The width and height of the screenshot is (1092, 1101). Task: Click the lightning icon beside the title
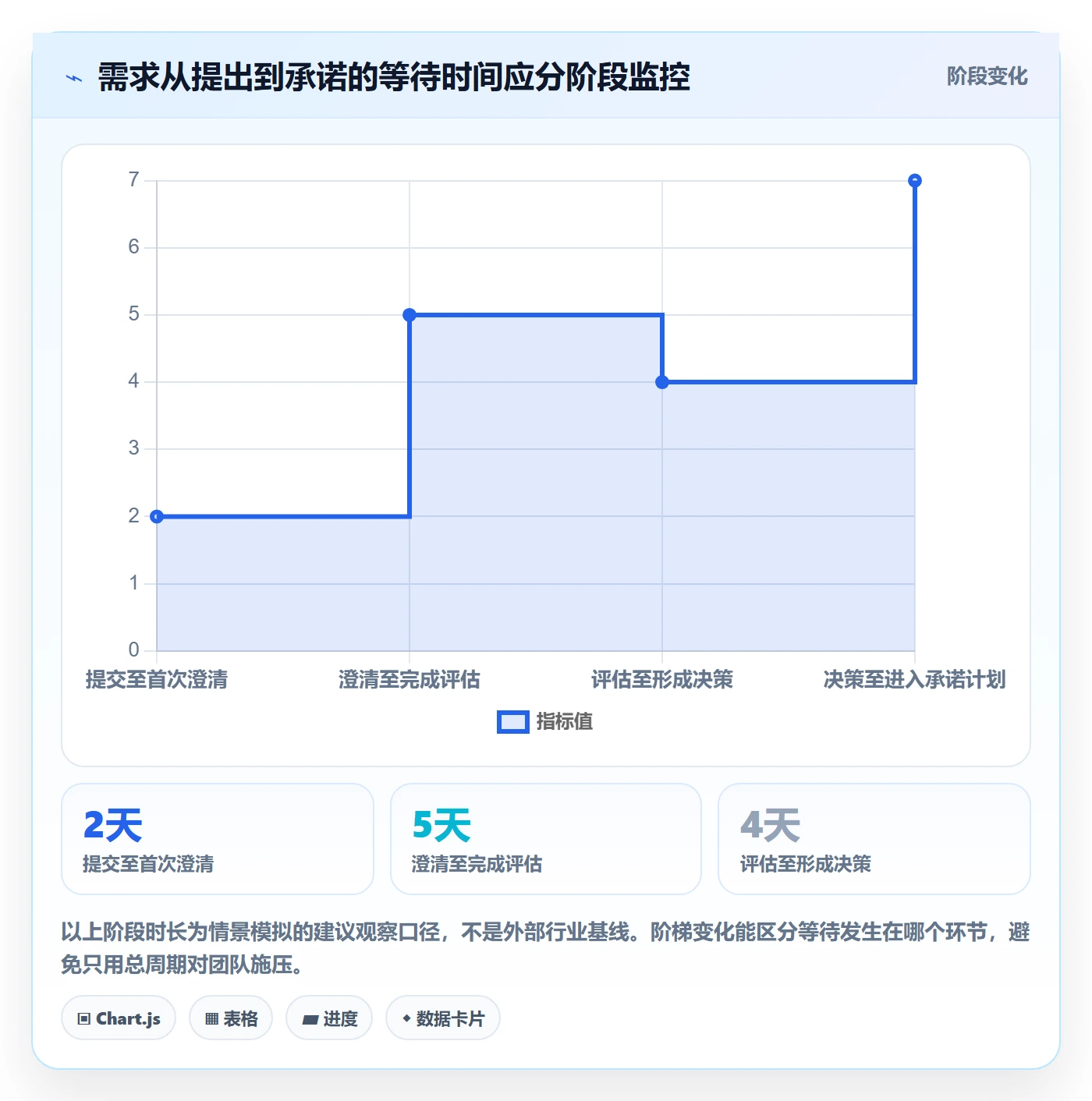click(74, 78)
